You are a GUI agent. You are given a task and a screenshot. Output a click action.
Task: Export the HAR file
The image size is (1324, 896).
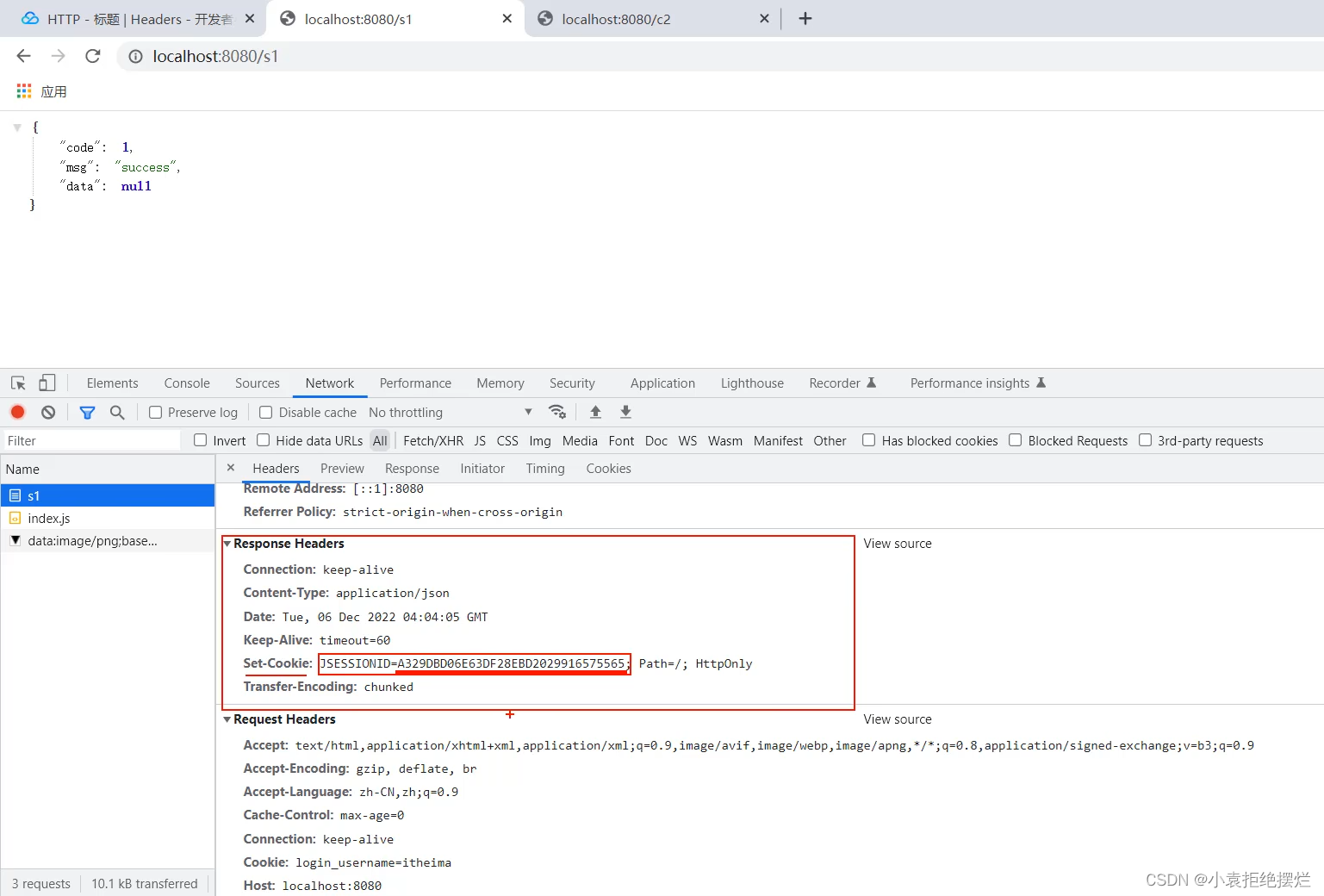click(625, 412)
